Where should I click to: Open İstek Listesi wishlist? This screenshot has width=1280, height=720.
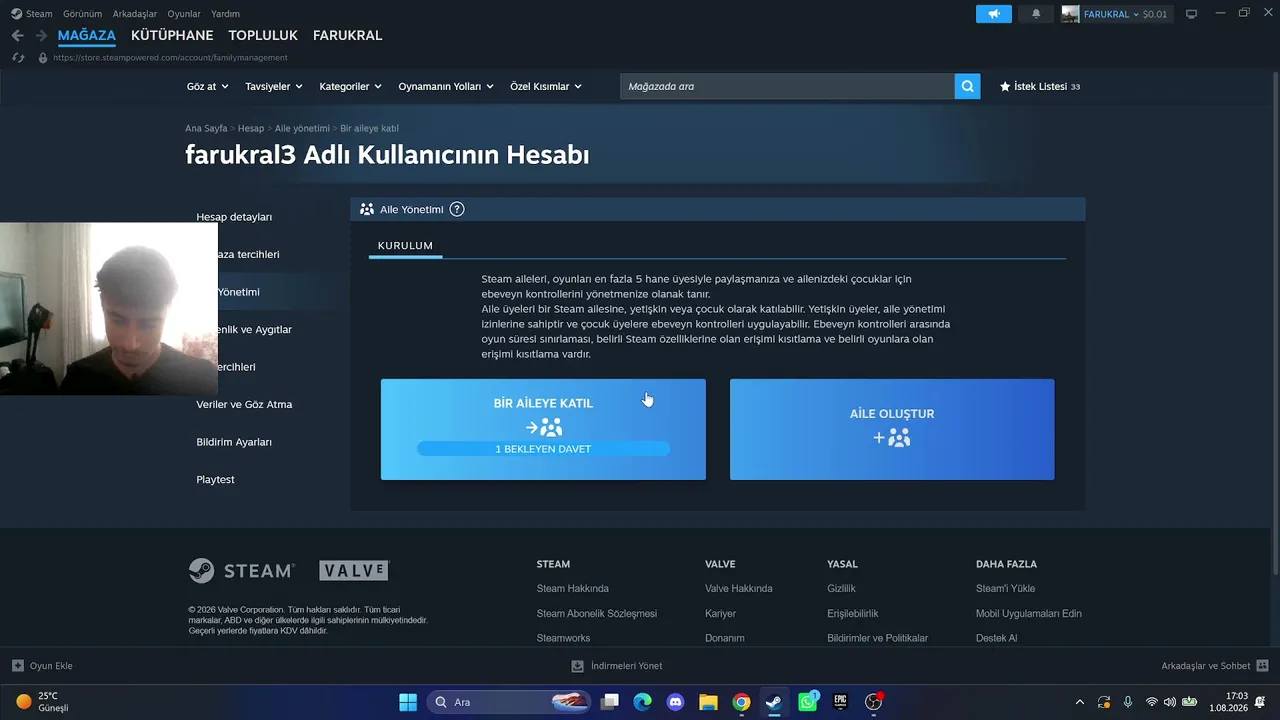[1040, 86]
